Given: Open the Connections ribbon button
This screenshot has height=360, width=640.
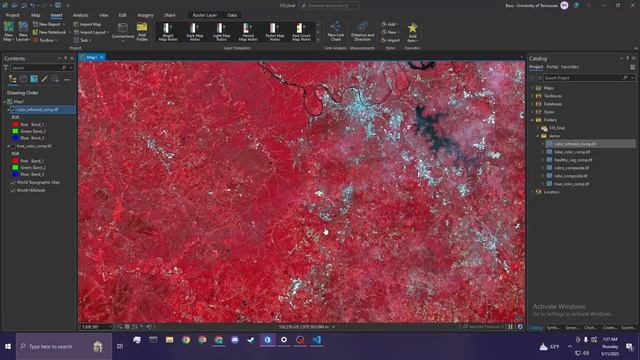Looking at the screenshot, I should [x=123, y=31].
